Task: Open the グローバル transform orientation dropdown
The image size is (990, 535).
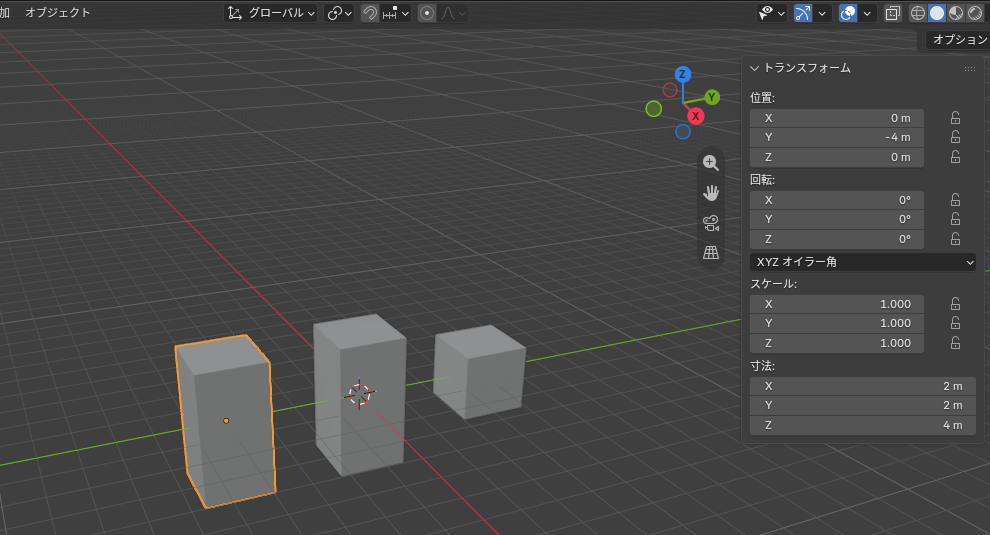Action: 271,13
